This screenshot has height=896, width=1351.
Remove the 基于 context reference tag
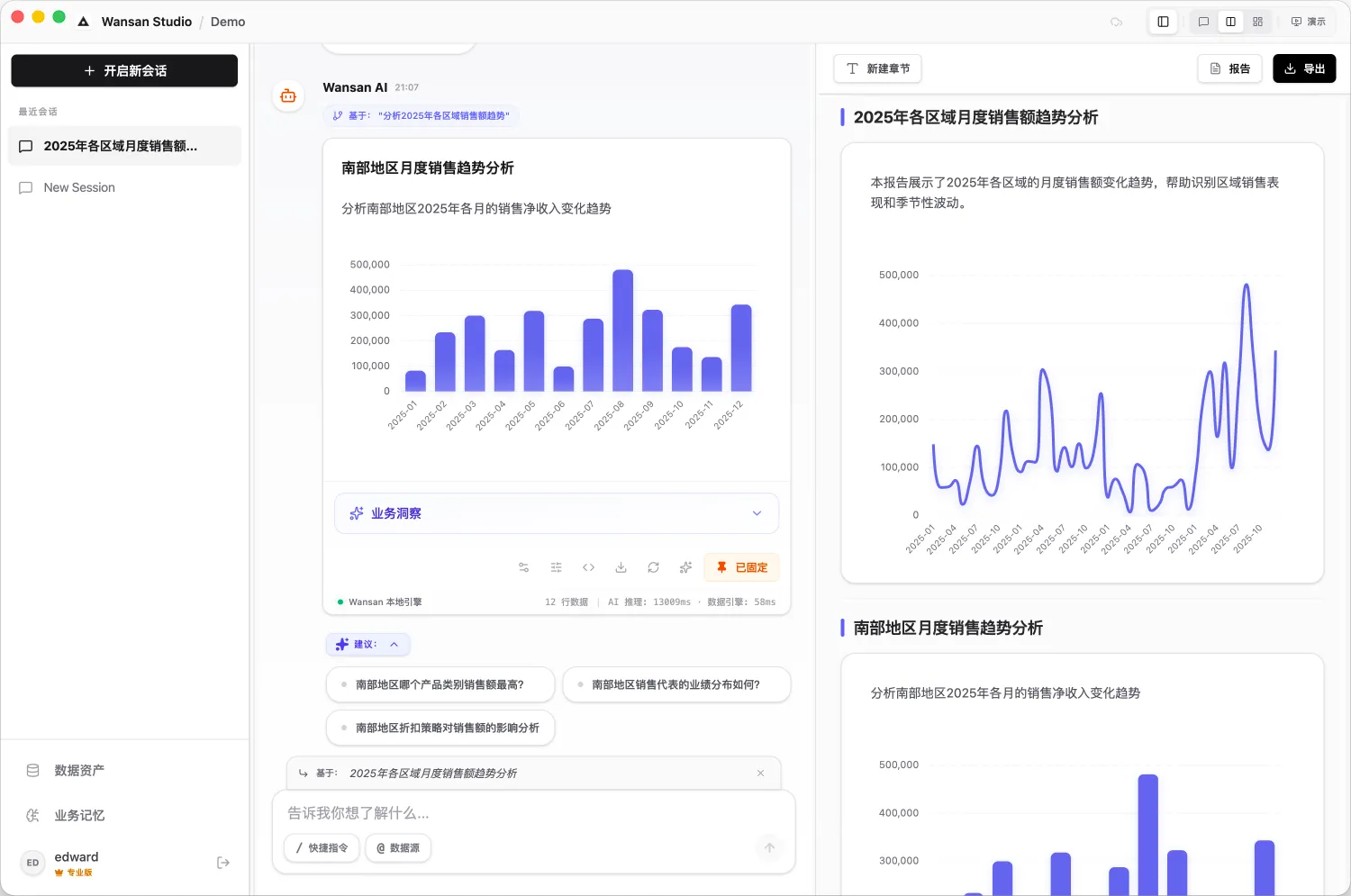(760, 774)
